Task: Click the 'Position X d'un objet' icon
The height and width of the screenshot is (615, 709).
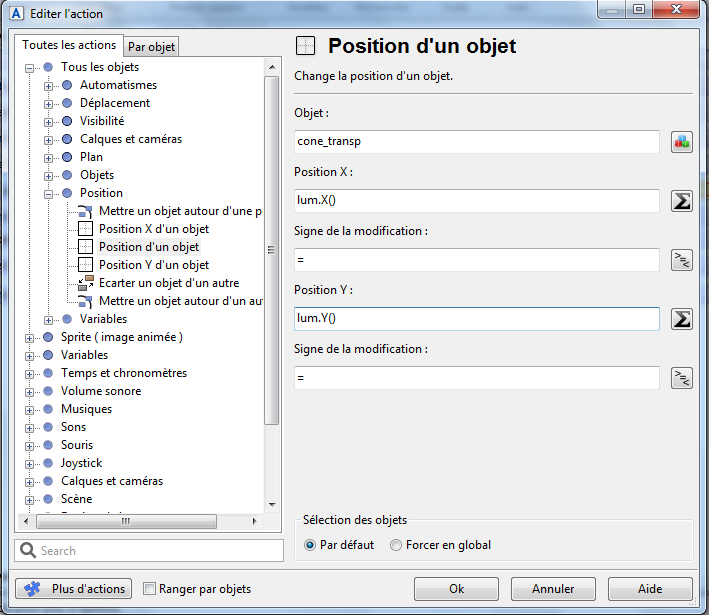Action: point(85,229)
